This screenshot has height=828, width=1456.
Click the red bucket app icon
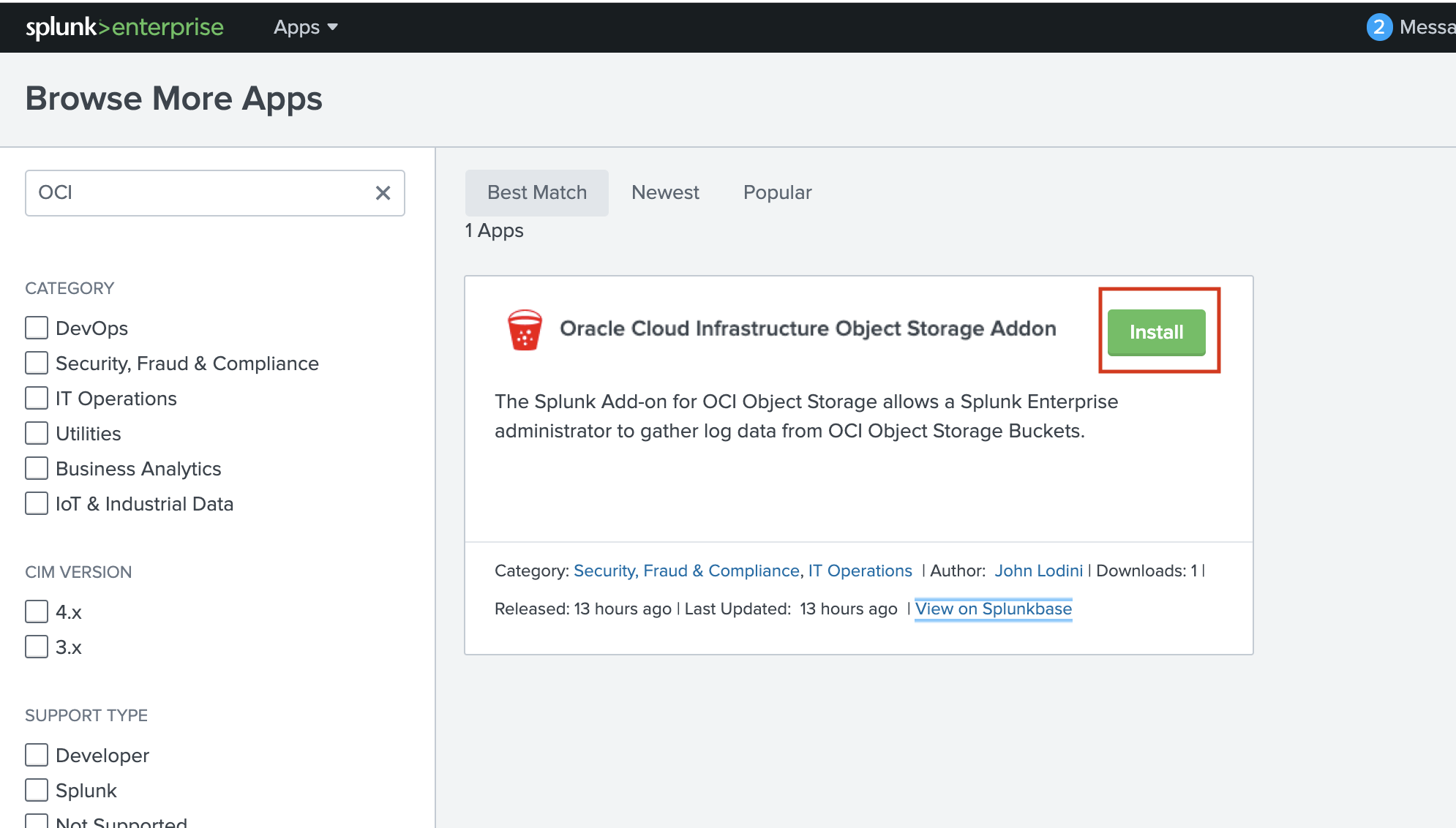click(525, 330)
